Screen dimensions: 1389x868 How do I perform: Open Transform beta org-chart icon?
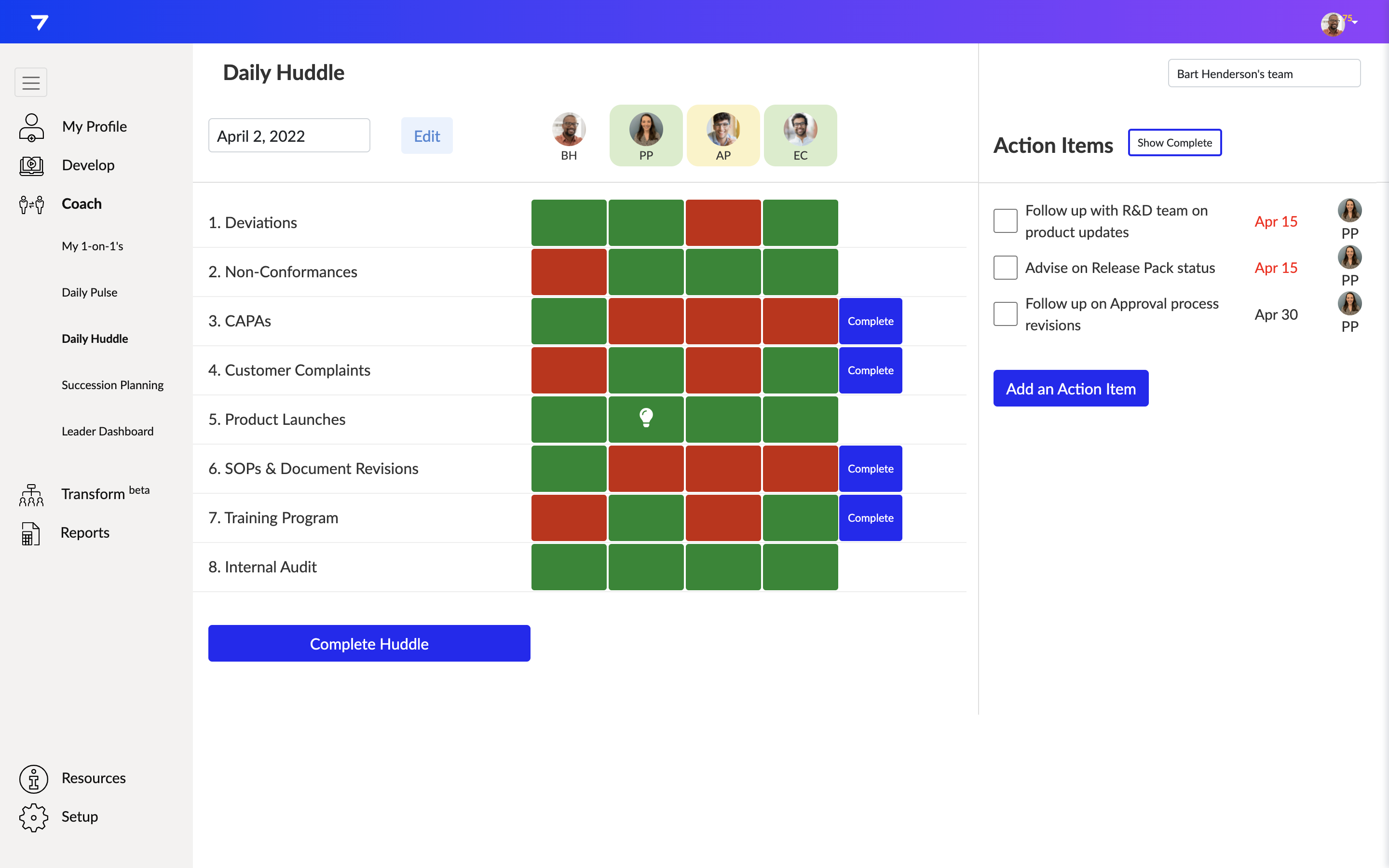tap(31, 494)
